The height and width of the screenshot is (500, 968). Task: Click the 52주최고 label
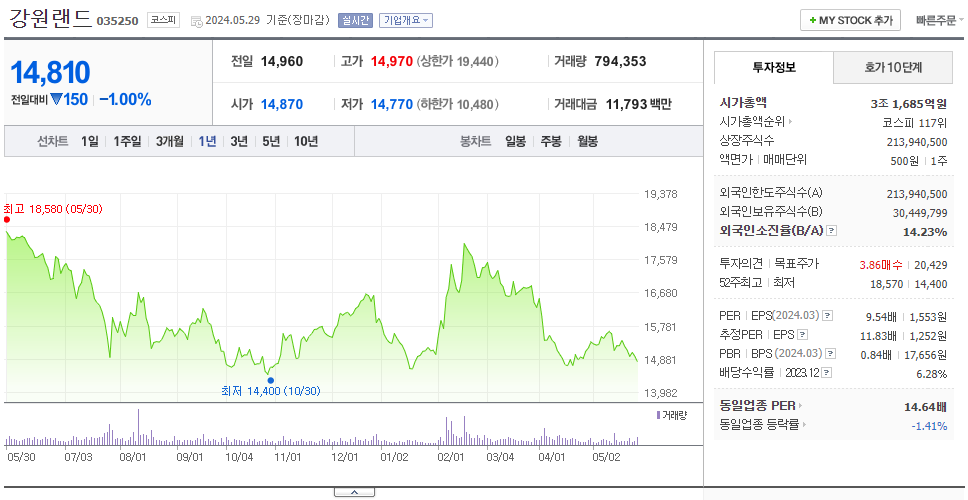tap(740, 283)
